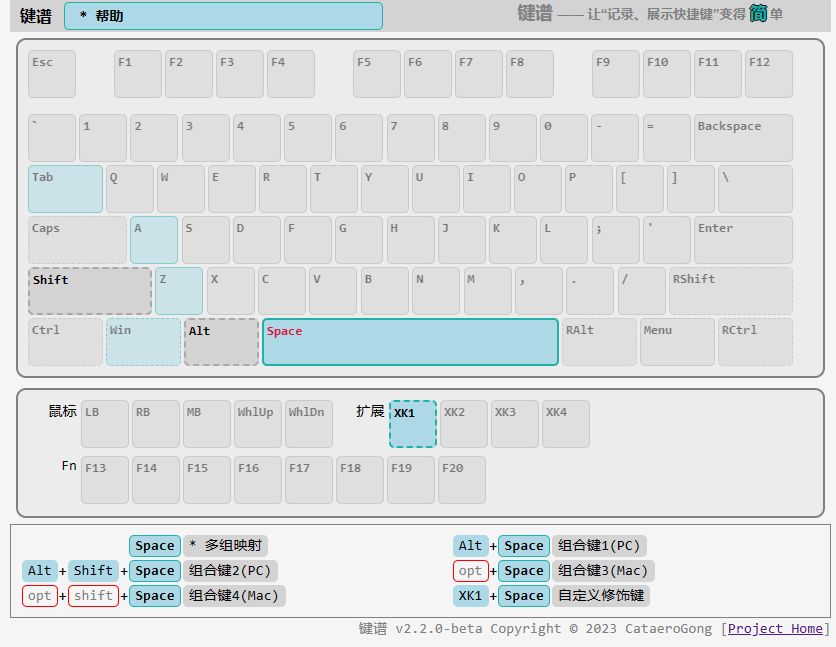This screenshot has width=836, height=647.
Task: Select the F13 key in the Fn row
Action: click(105, 480)
